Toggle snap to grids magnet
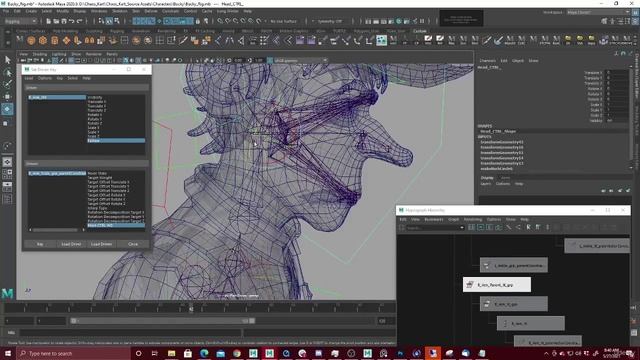640x360 pixels. (x=220, y=21)
